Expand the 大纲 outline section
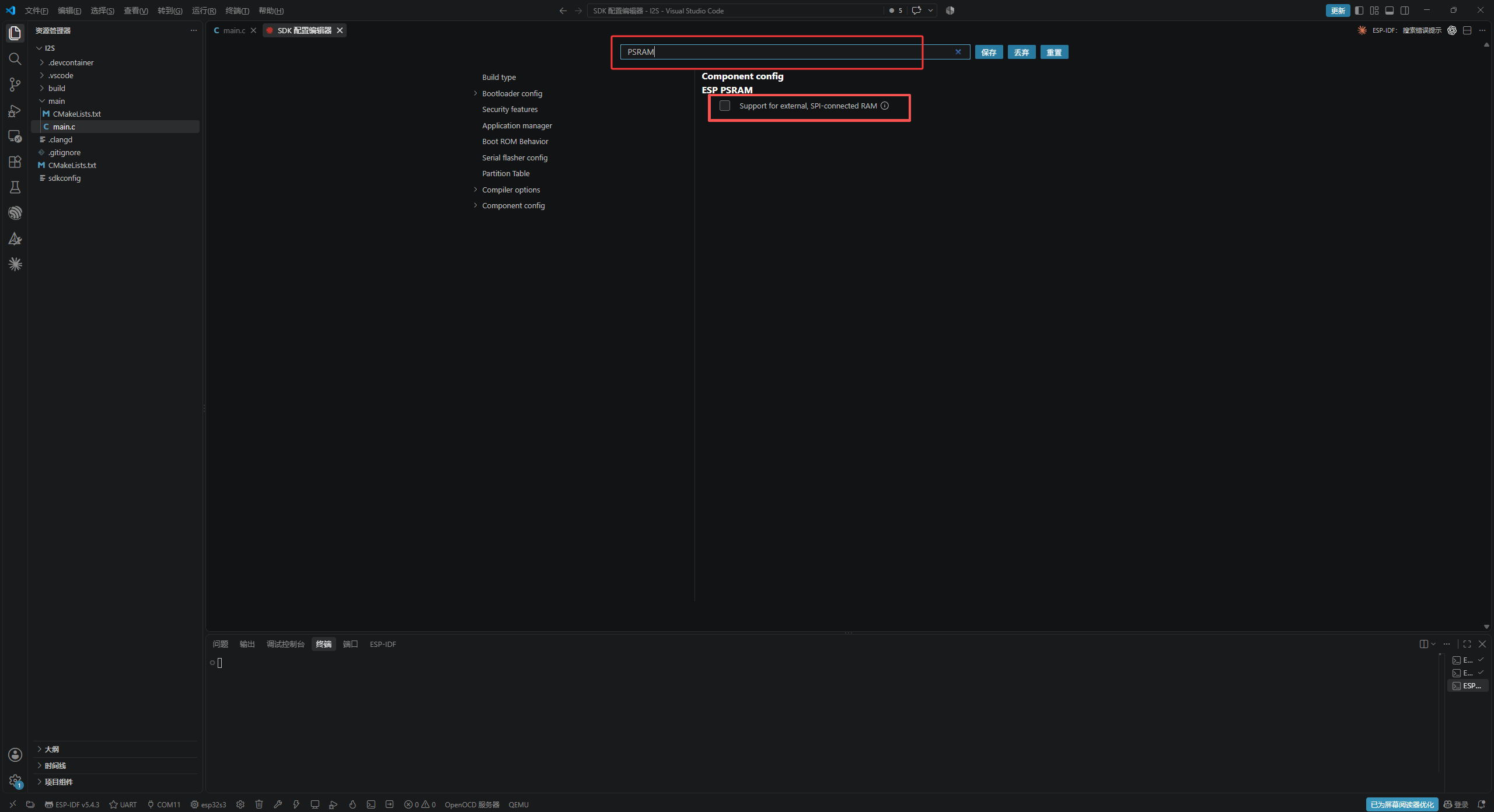 click(51, 749)
